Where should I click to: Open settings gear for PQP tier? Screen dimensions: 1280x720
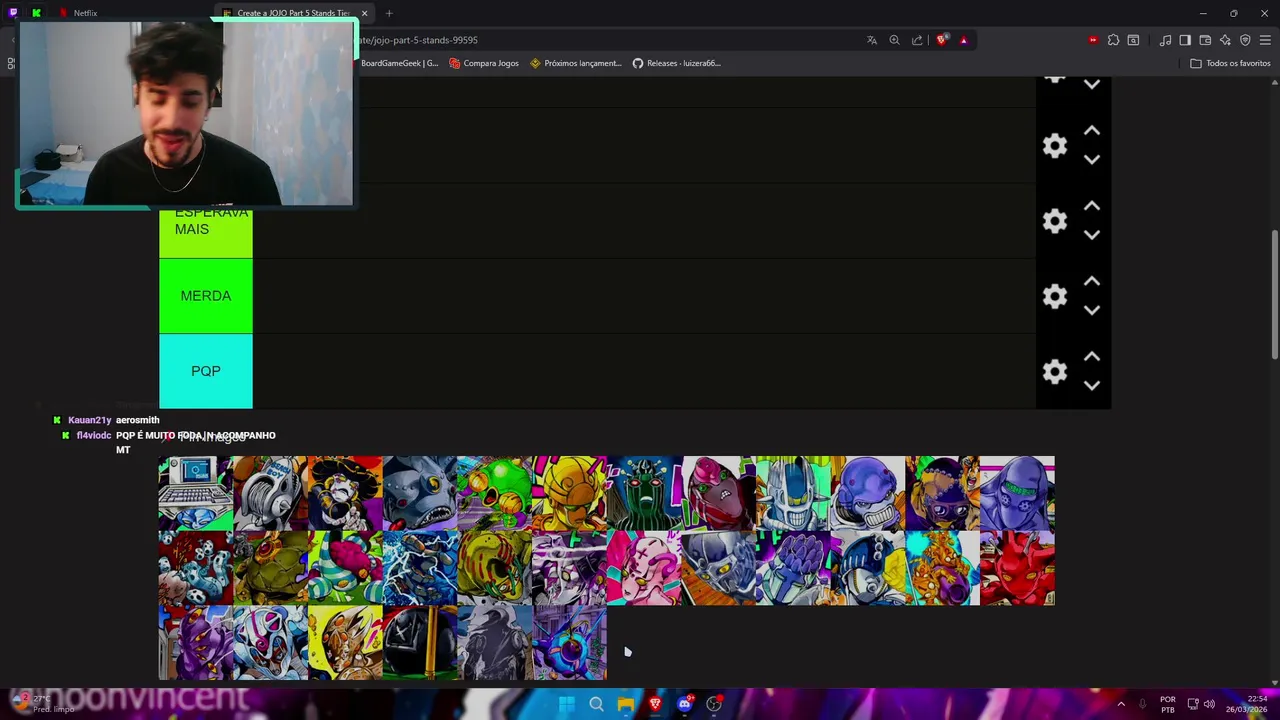click(1055, 371)
